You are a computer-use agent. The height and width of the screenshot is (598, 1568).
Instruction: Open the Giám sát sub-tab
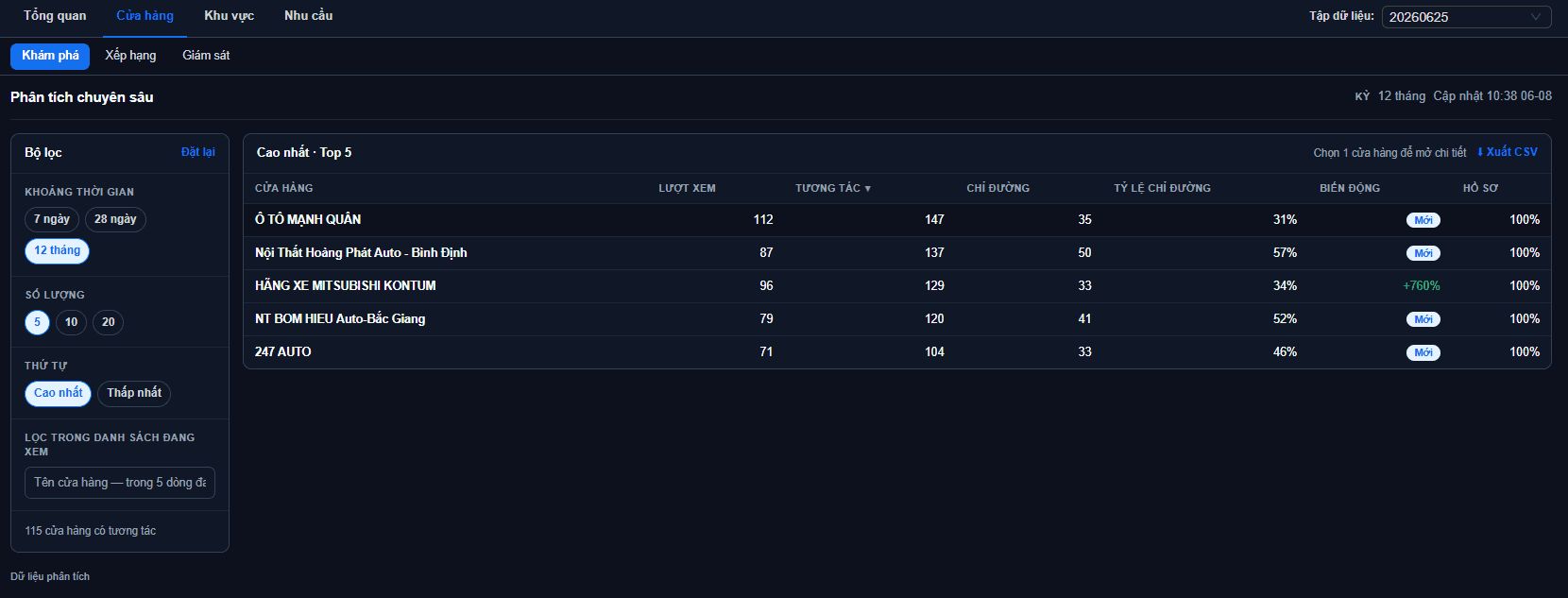pyautogui.click(x=206, y=56)
